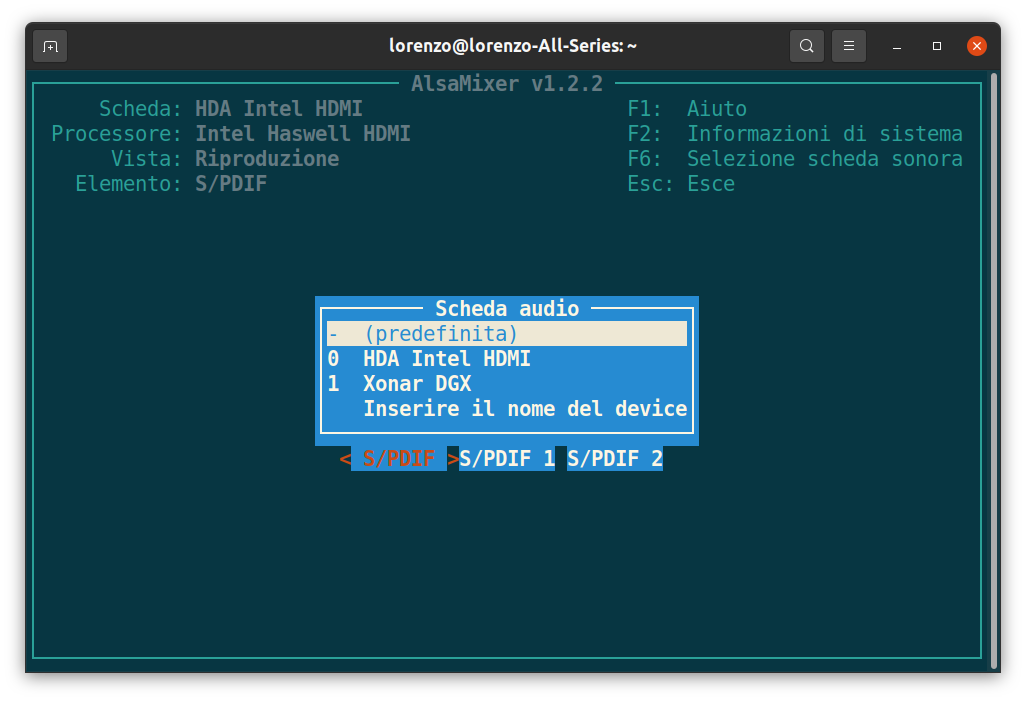Click the terminal scrollbar
The height and width of the screenshot is (701, 1026).
(x=994, y=370)
